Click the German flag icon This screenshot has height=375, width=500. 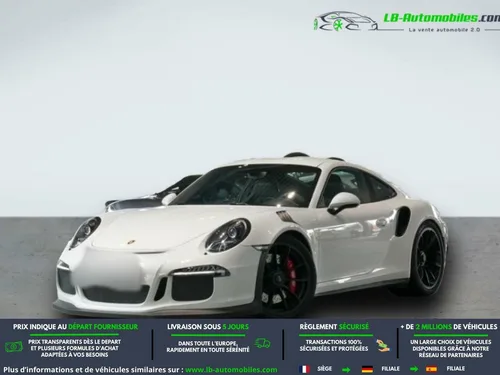click(x=367, y=369)
